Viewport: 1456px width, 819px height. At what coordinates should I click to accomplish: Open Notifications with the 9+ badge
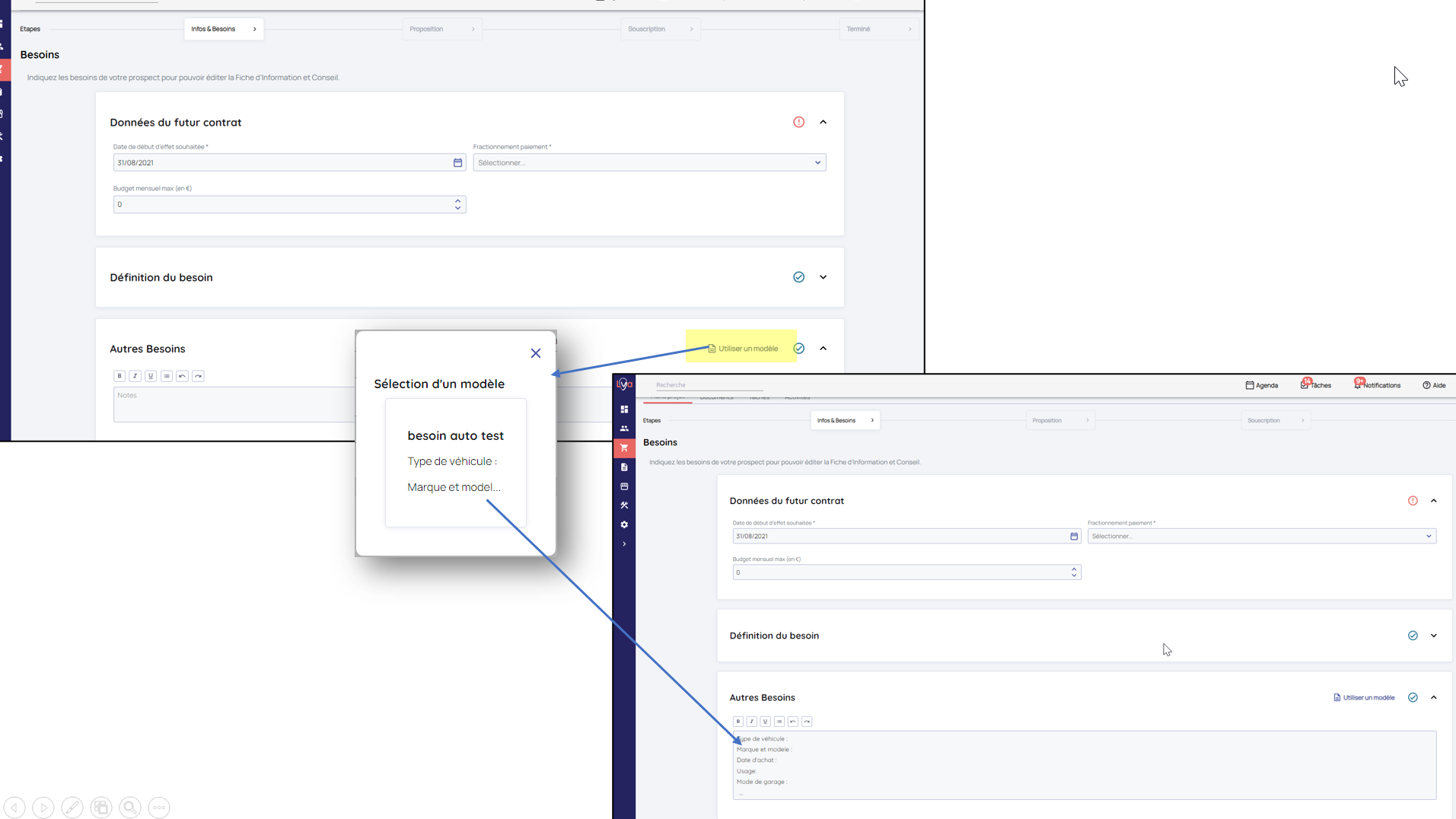[1378, 385]
